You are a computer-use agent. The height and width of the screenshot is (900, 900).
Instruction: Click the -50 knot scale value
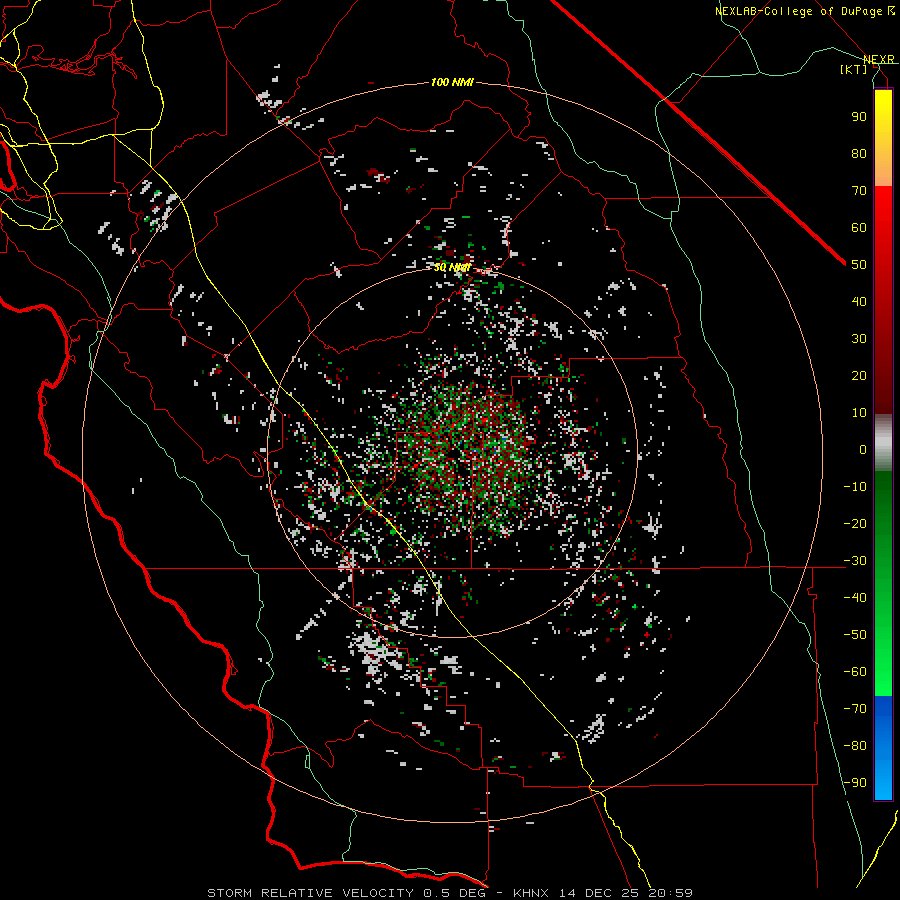click(855, 635)
